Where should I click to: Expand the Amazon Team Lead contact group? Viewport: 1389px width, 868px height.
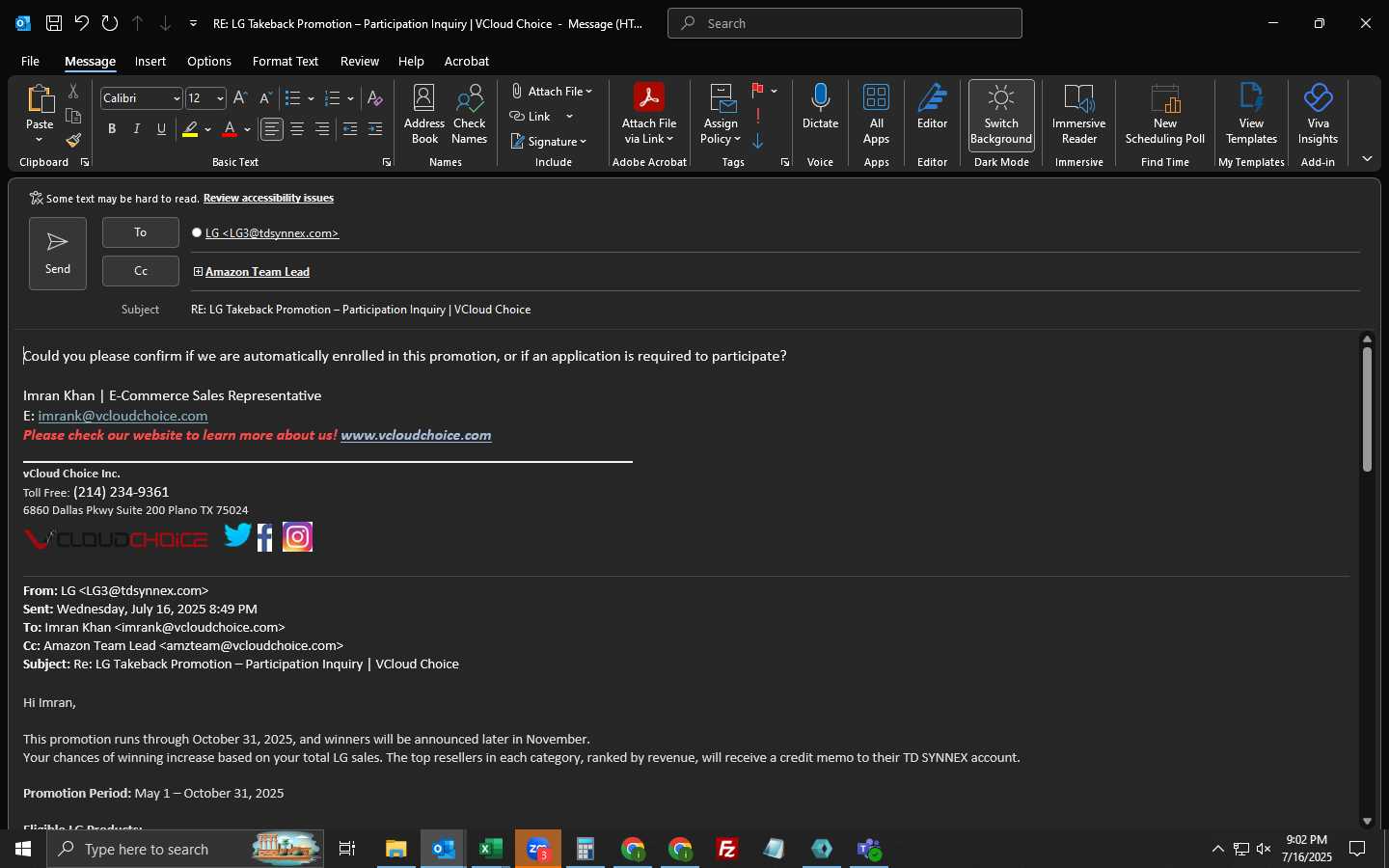coord(198,272)
